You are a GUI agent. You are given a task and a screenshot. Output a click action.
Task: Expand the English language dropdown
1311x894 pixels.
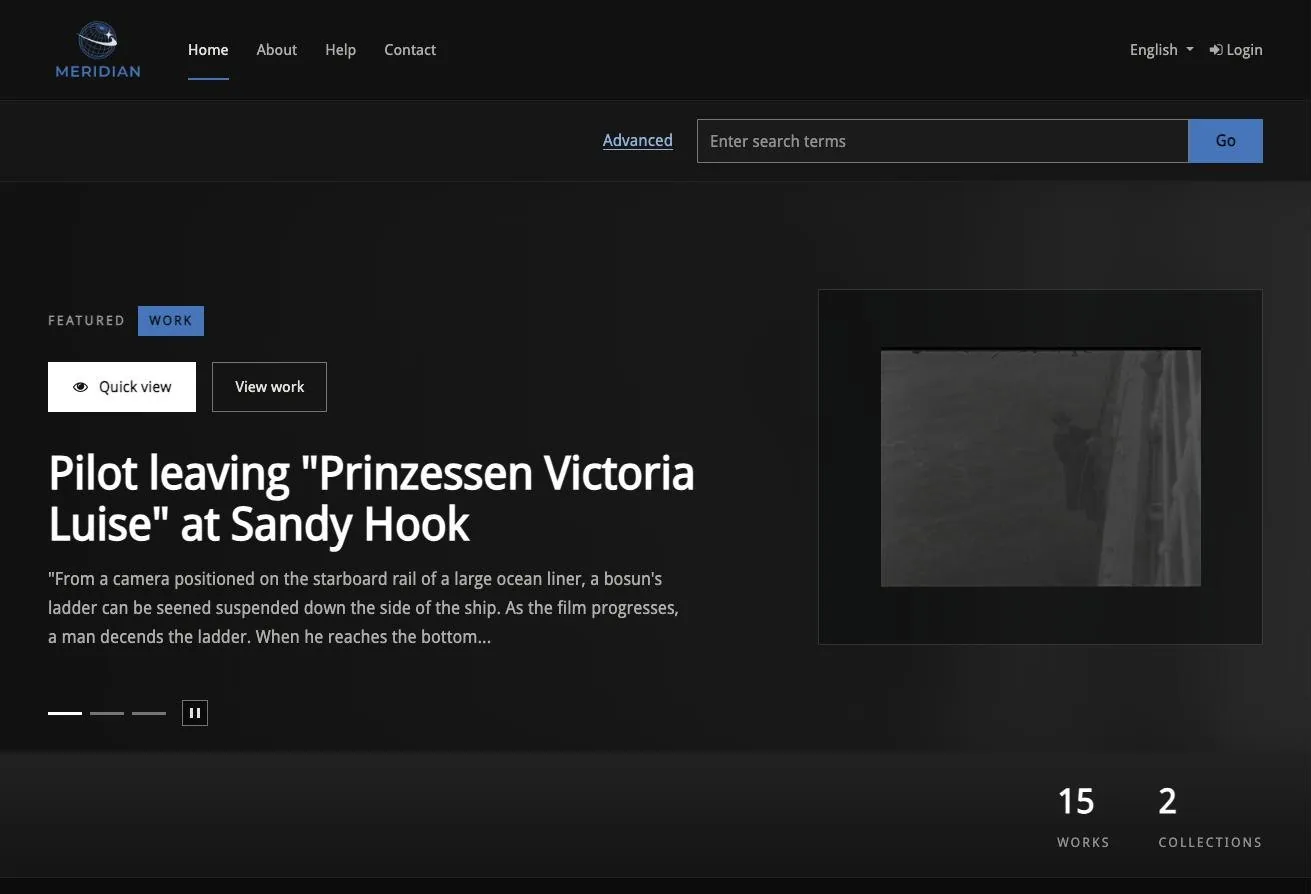coord(1161,50)
